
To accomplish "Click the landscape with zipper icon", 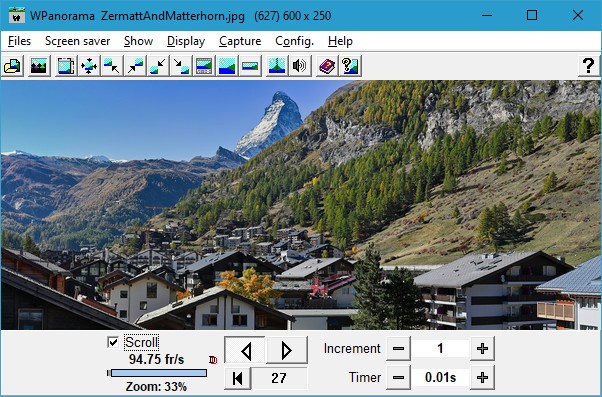I will 277,66.
